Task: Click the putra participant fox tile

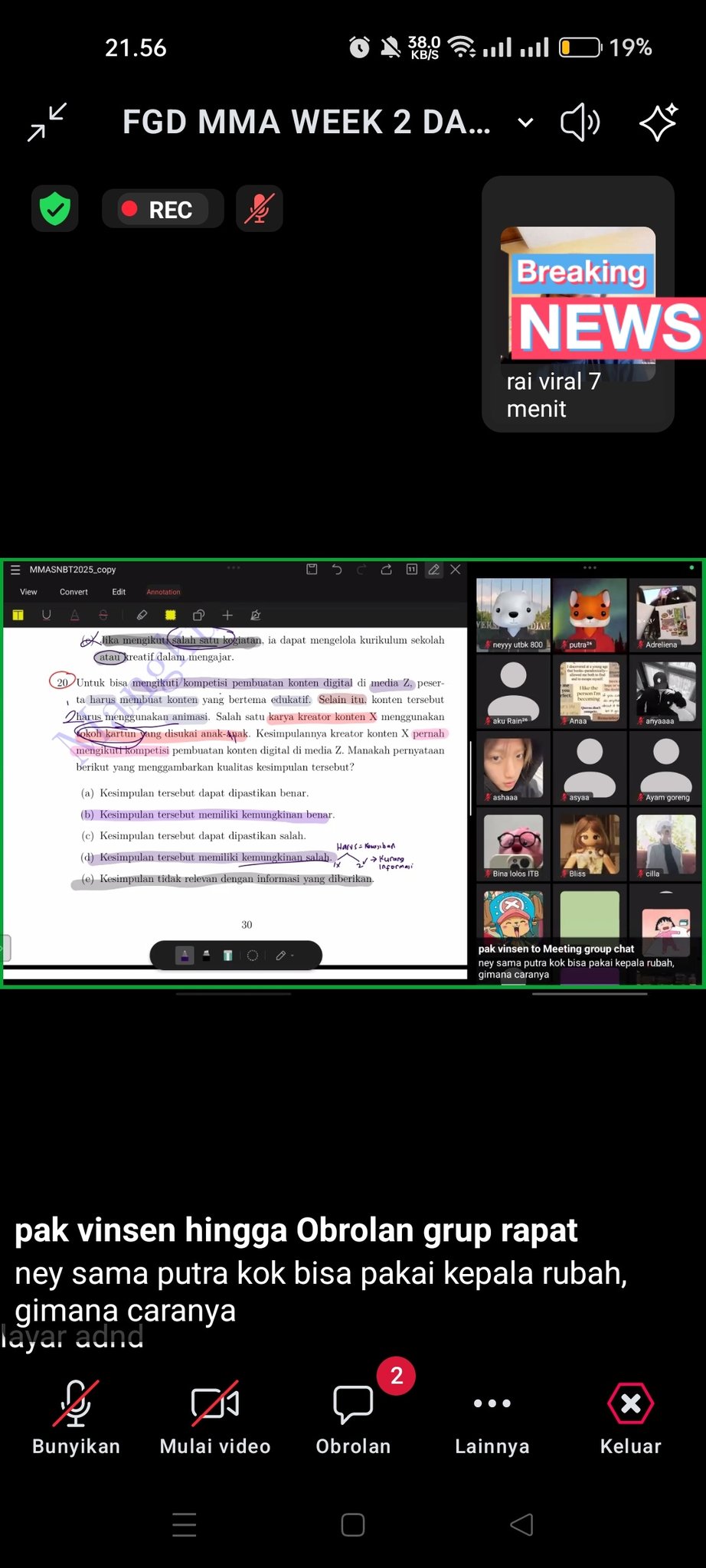Action: tap(590, 615)
